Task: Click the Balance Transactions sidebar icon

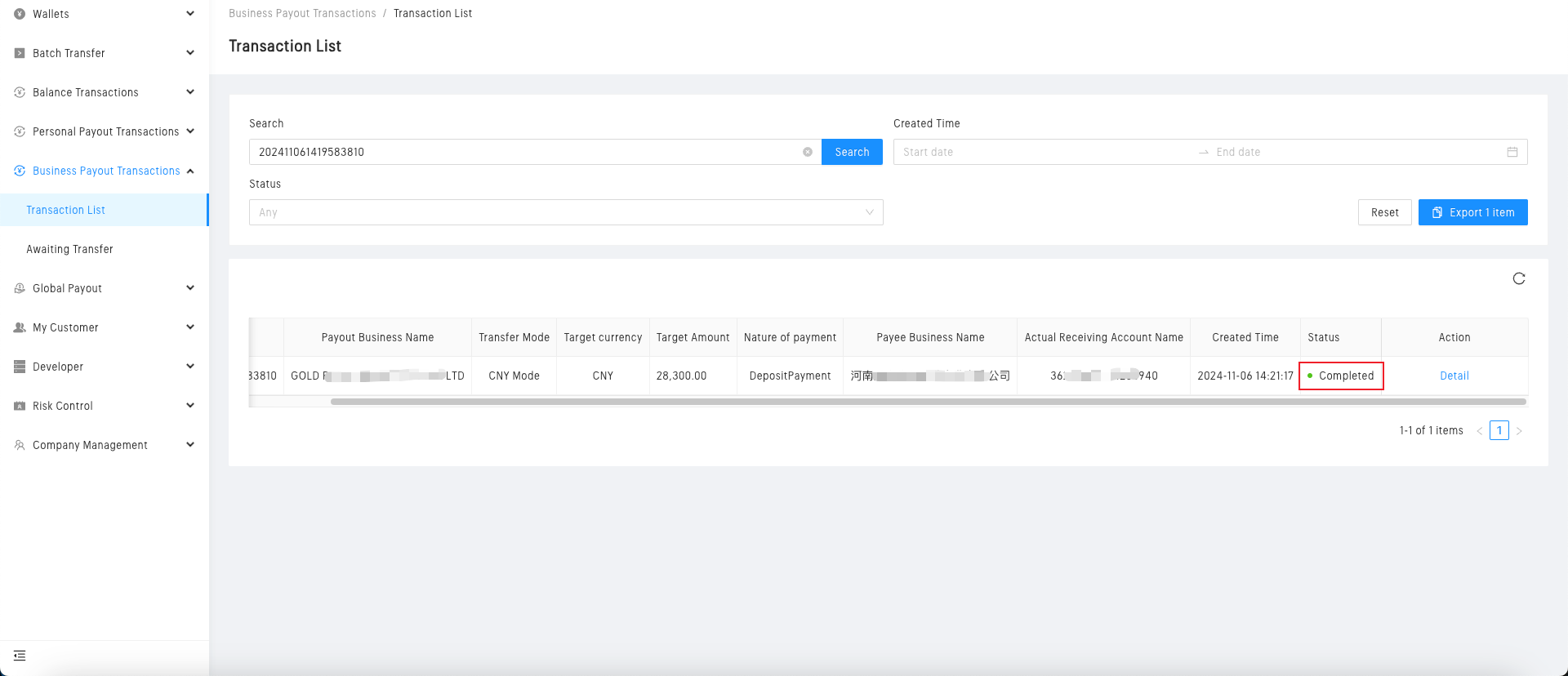Action: click(20, 92)
